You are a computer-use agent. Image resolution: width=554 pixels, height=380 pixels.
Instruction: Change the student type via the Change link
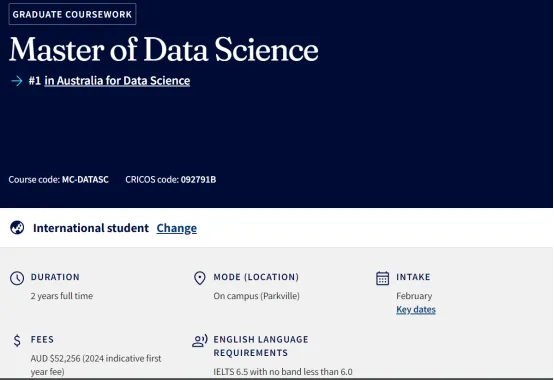[x=177, y=228]
